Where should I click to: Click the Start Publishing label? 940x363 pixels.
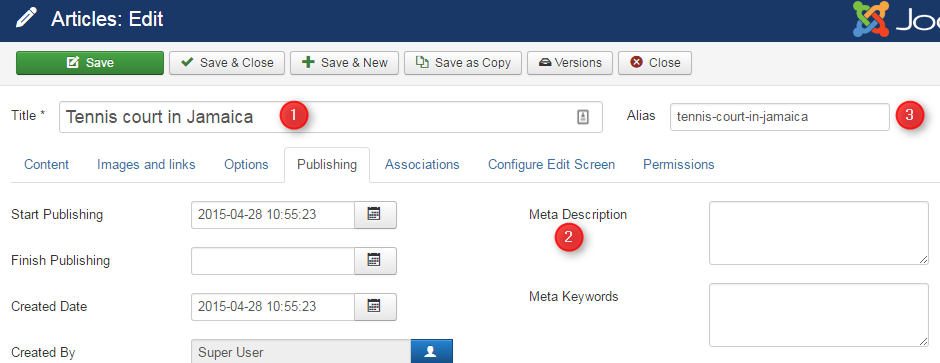pyautogui.click(x=57, y=214)
